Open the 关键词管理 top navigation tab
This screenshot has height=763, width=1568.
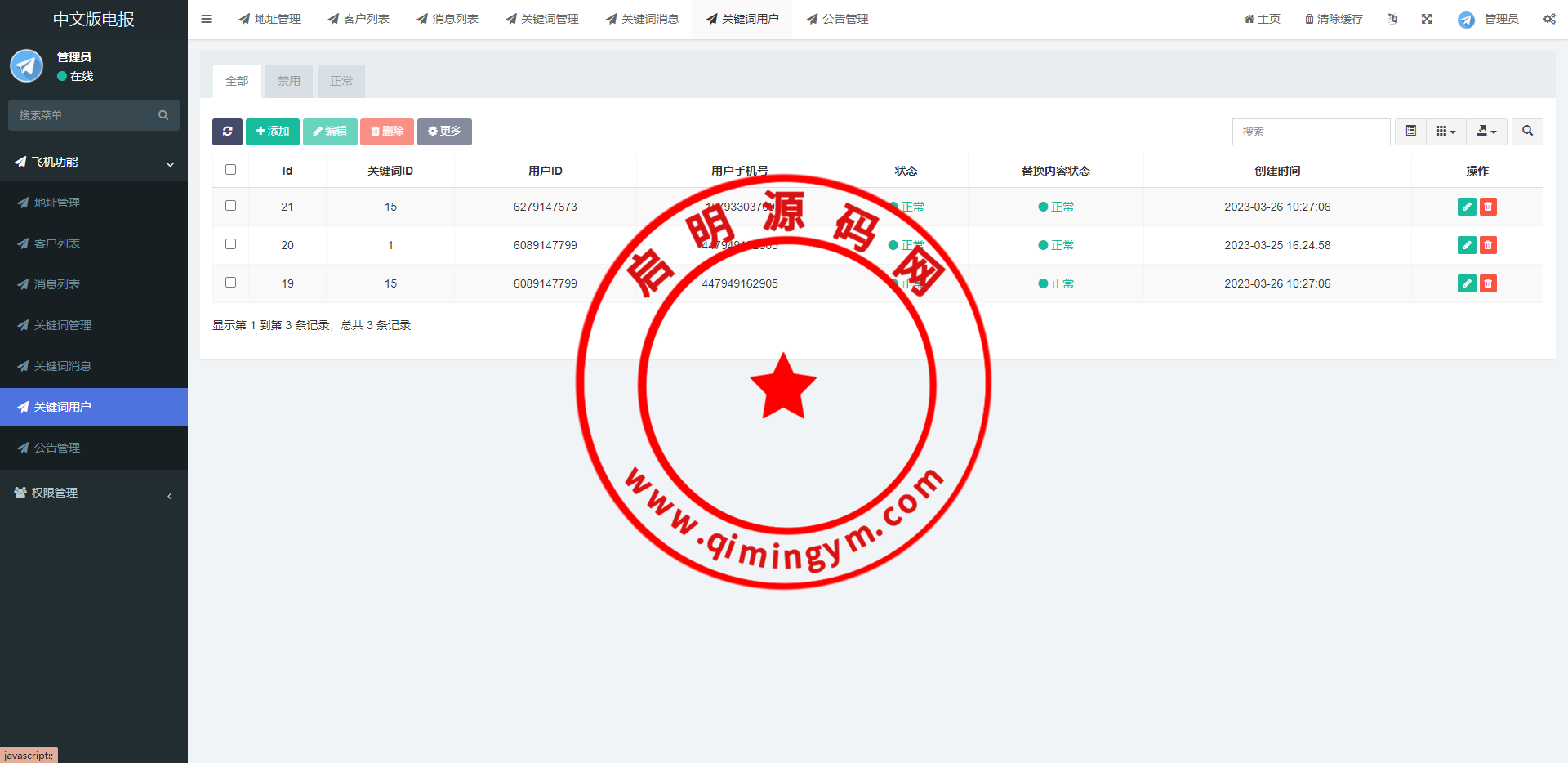(541, 19)
